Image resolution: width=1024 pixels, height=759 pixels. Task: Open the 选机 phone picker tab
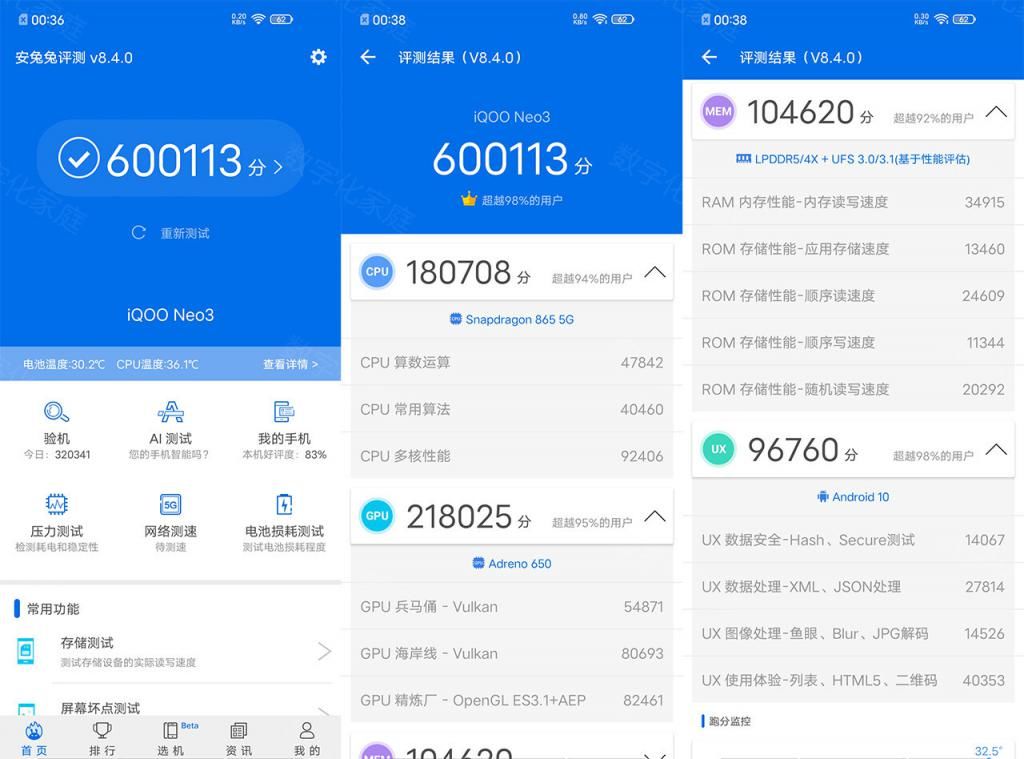click(x=170, y=738)
